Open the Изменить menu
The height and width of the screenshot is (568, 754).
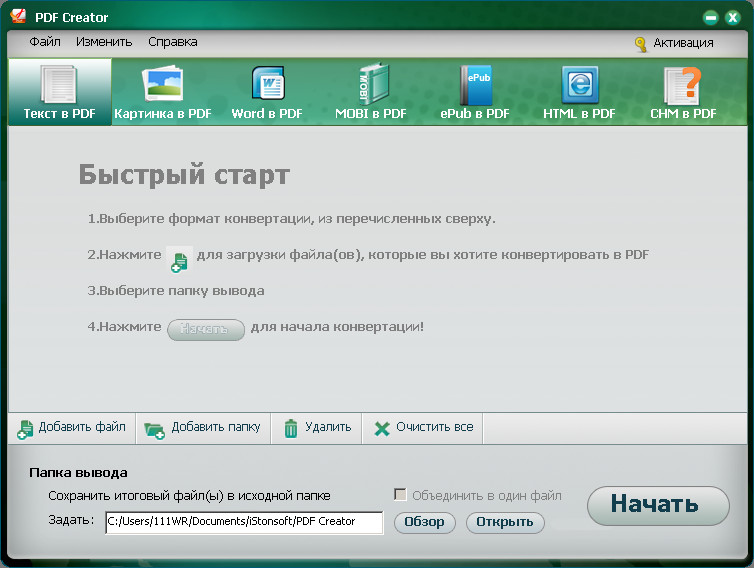click(x=104, y=42)
